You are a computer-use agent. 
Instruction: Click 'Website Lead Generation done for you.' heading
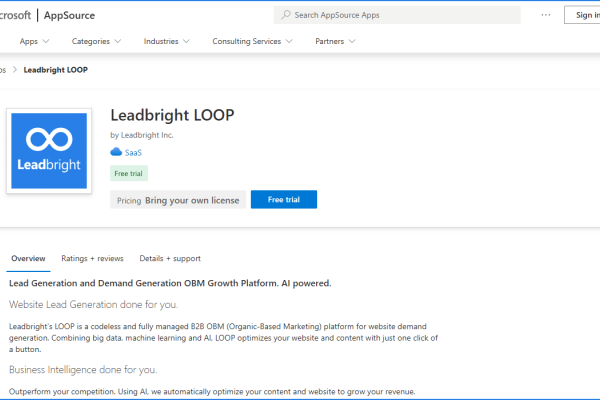(93, 305)
